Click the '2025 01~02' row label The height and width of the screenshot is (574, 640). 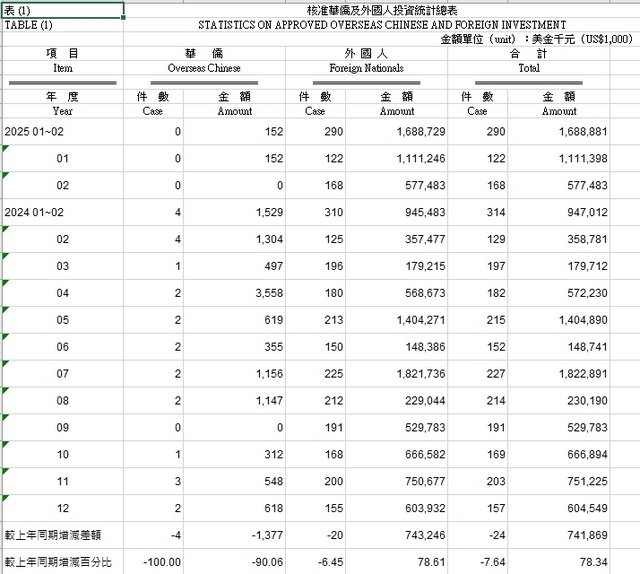tap(62, 131)
